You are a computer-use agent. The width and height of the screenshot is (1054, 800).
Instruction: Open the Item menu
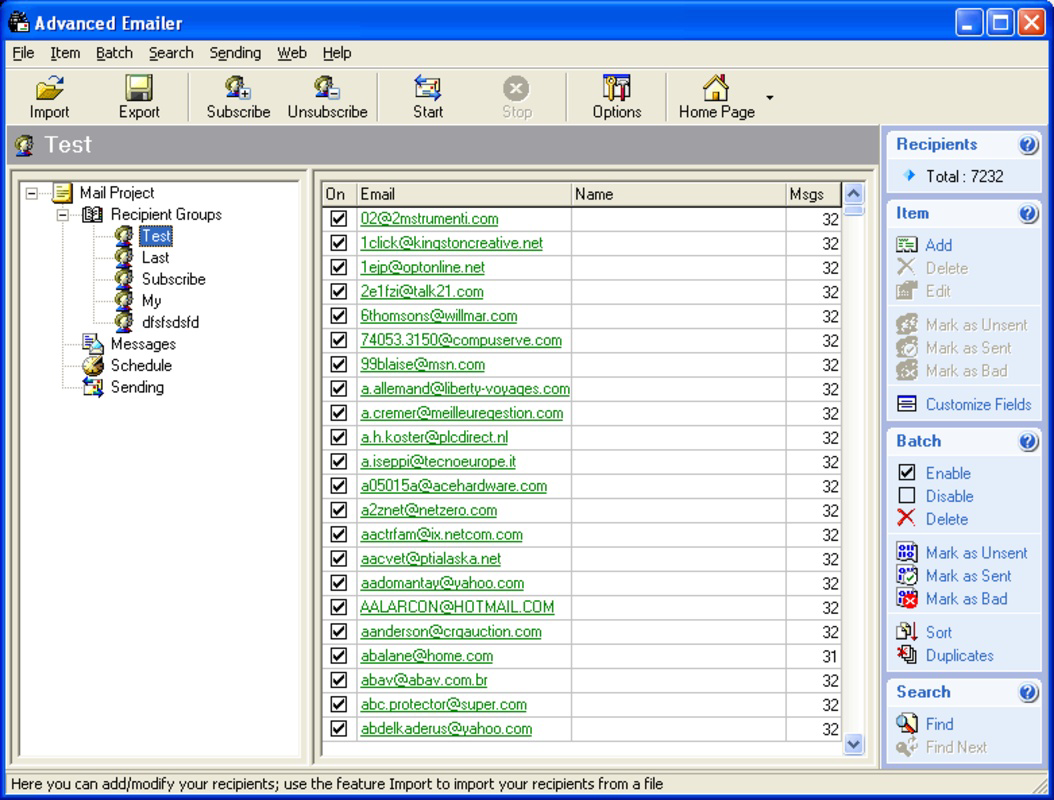(65, 52)
